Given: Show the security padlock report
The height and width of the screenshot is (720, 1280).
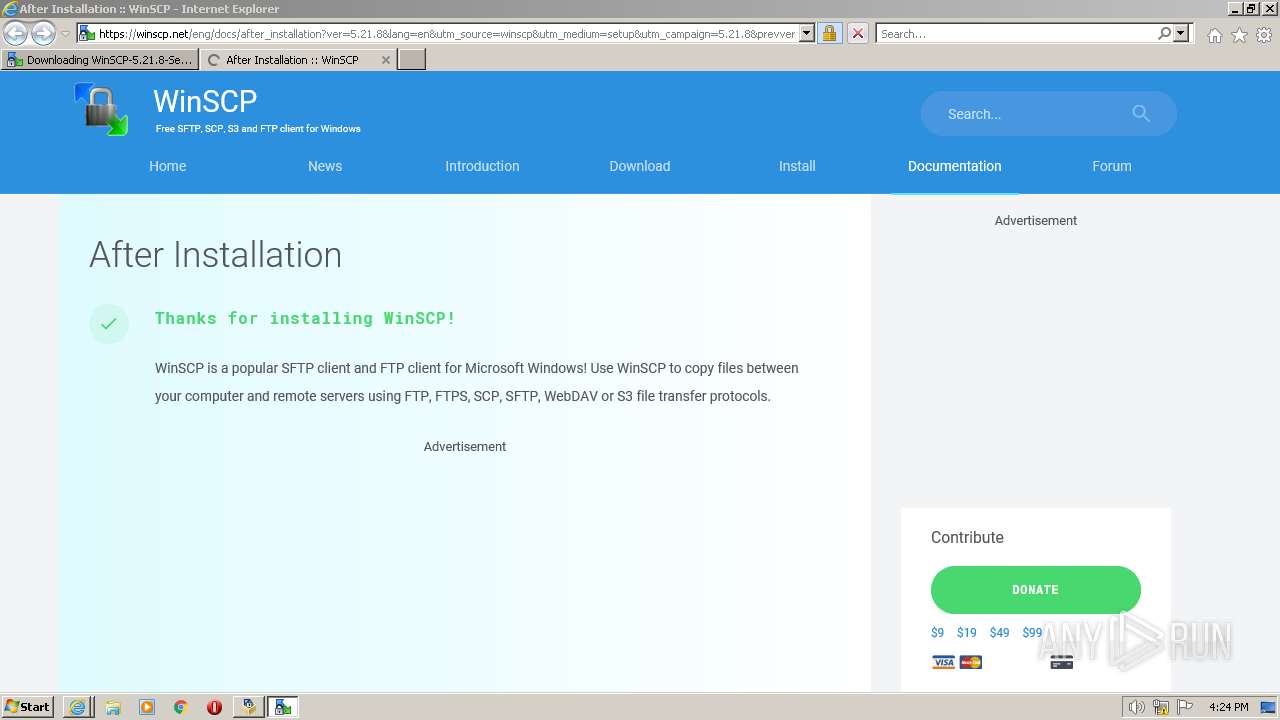Looking at the screenshot, I should 829,33.
